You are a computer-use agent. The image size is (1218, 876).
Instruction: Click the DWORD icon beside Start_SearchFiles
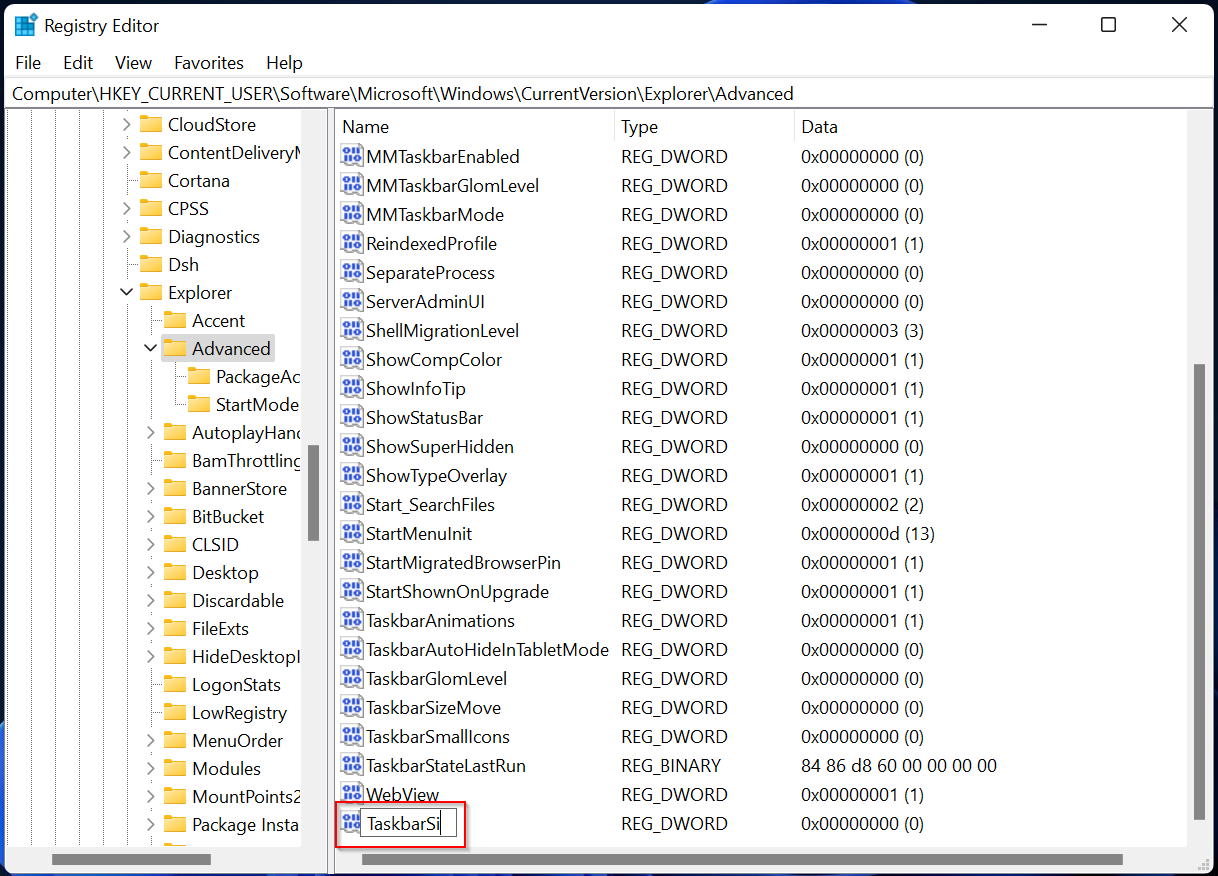point(351,504)
